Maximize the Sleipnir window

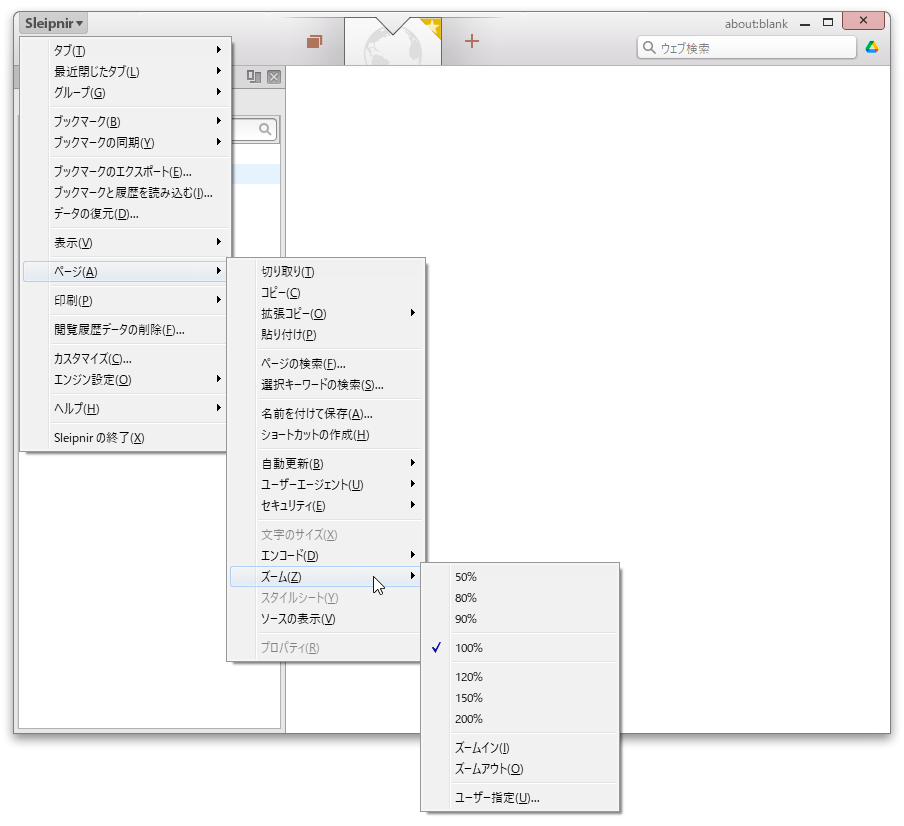pos(828,22)
